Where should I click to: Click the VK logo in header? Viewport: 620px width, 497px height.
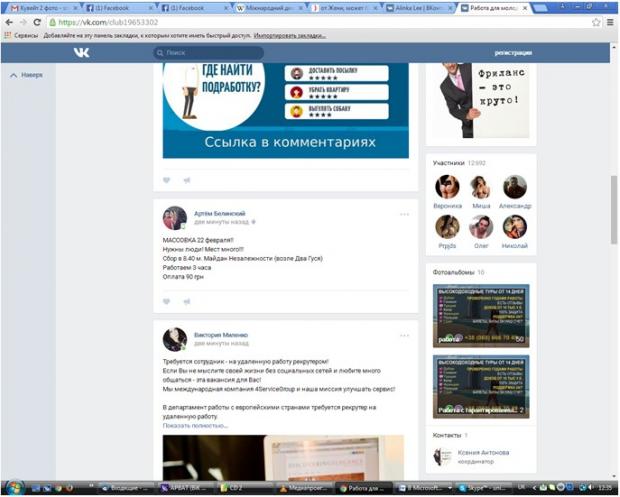(81, 53)
